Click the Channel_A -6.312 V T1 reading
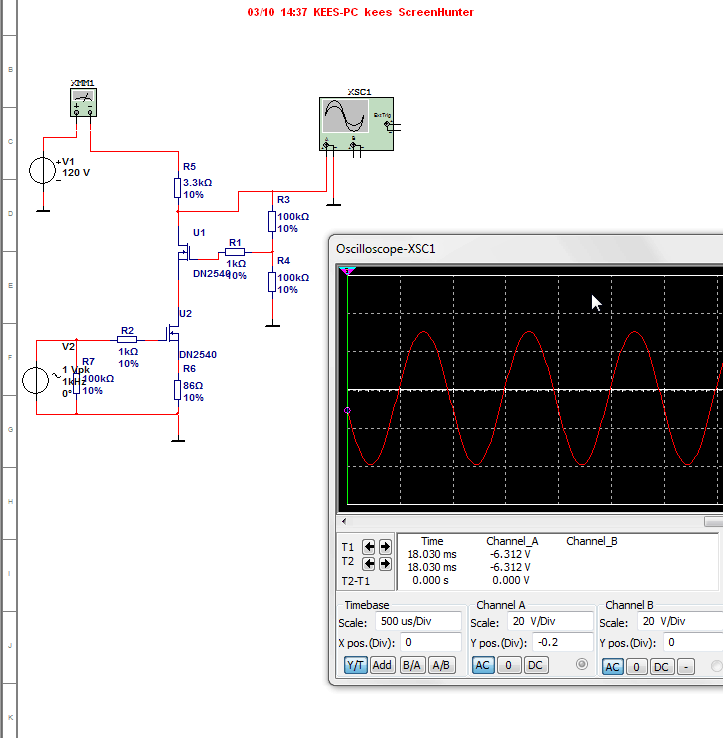The height and width of the screenshot is (738, 723). tap(510, 554)
